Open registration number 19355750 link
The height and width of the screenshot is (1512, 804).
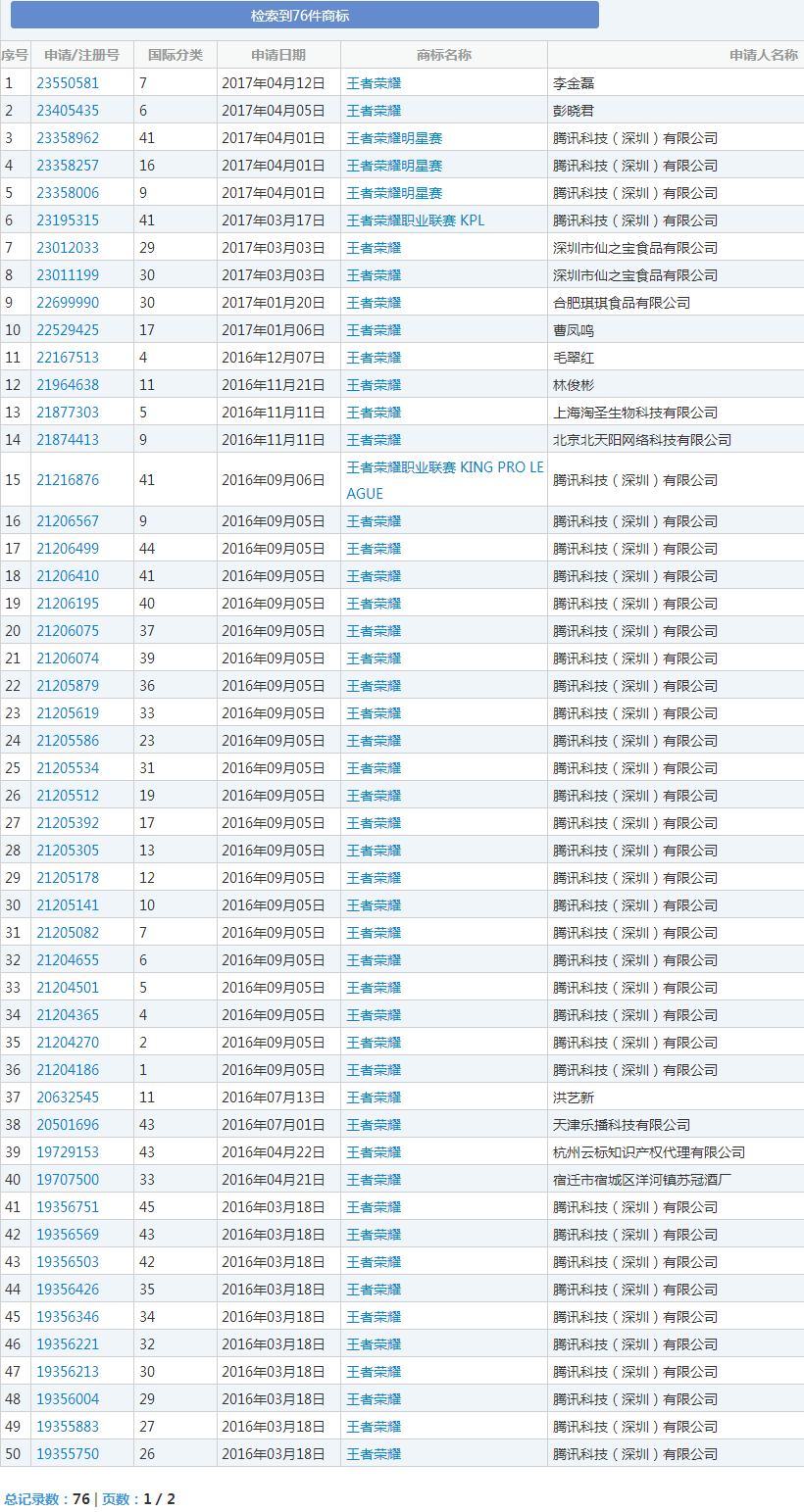(68, 1454)
